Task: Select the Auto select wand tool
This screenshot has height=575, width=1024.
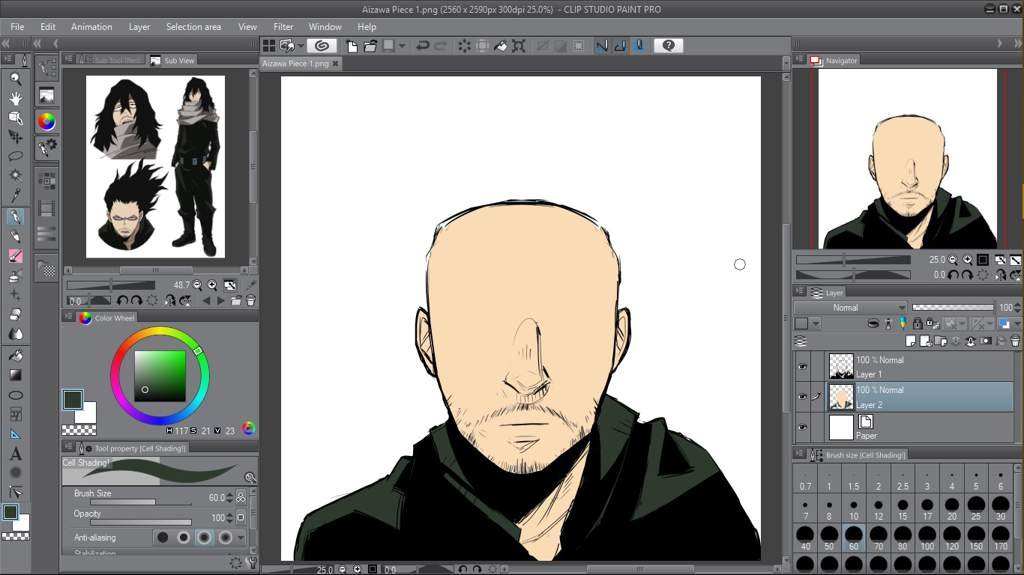Action: (x=16, y=176)
